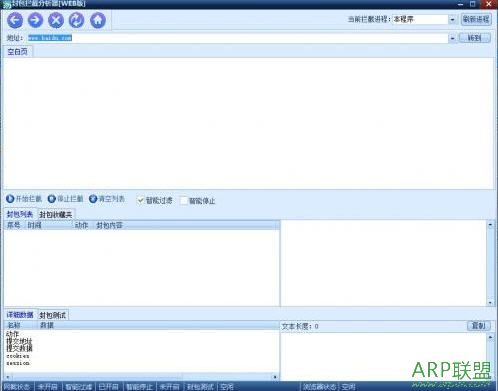498x391 pixels.
Task: Click the refresh page icon
Action: coord(77,20)
